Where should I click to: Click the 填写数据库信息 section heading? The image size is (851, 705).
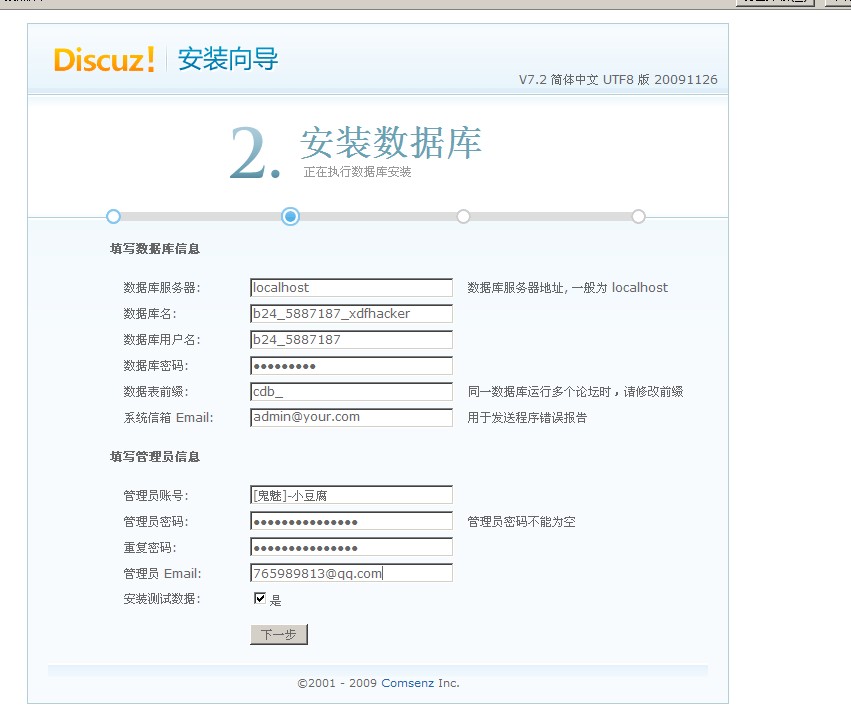[x=155, y=249]
